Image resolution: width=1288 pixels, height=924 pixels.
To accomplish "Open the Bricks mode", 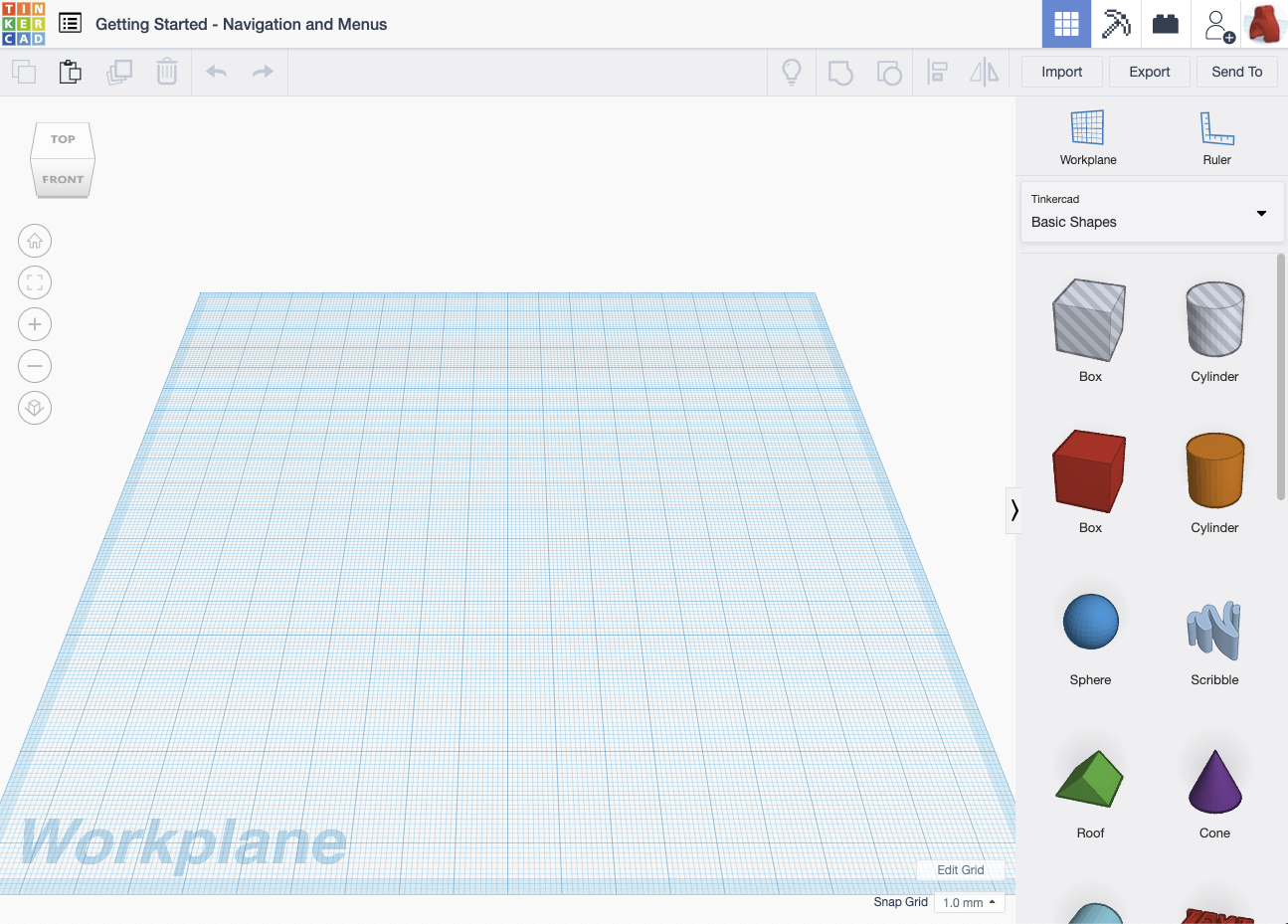I will (x=1166, y=24).
